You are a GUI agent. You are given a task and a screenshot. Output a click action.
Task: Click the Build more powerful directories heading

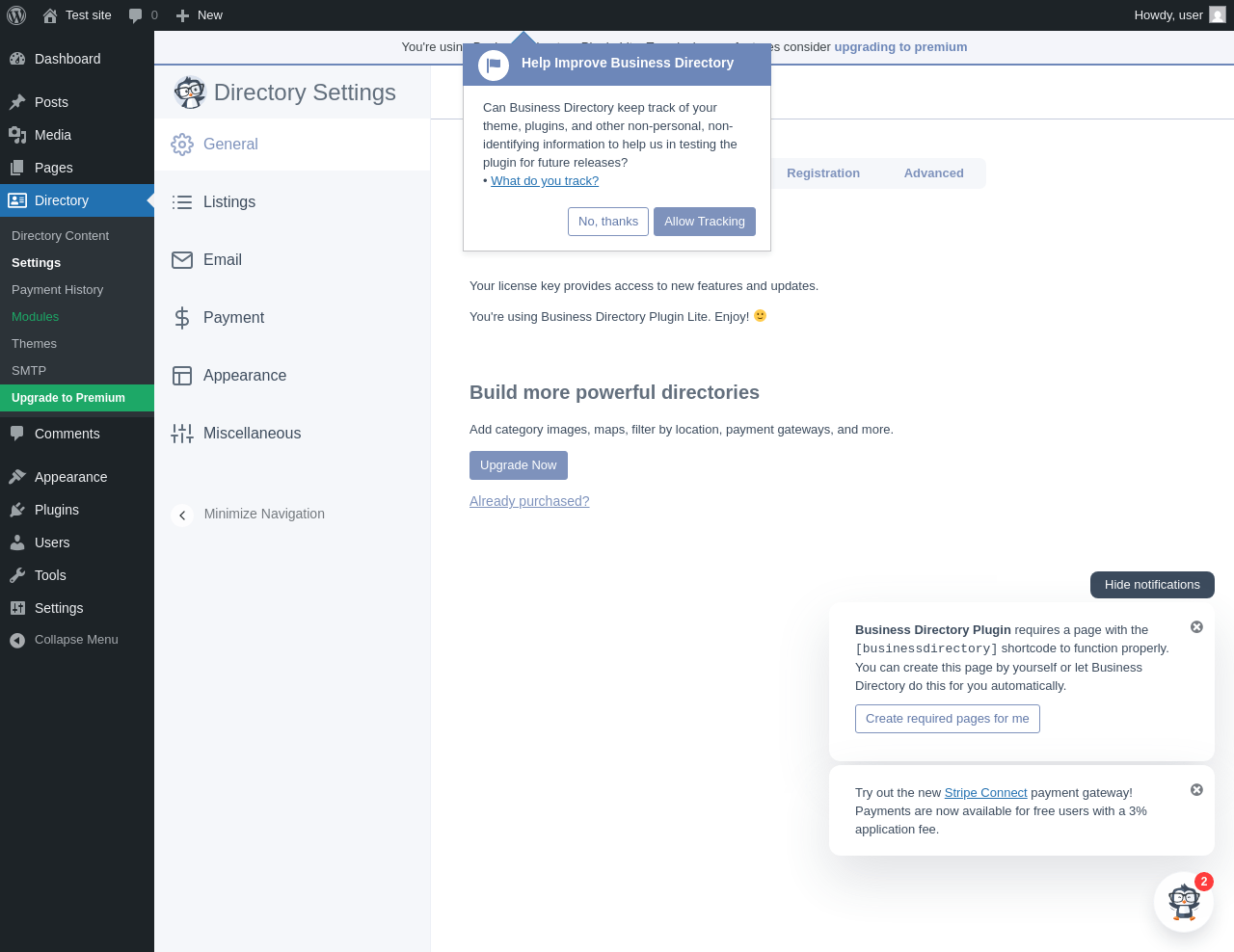[x=614, y=393]
